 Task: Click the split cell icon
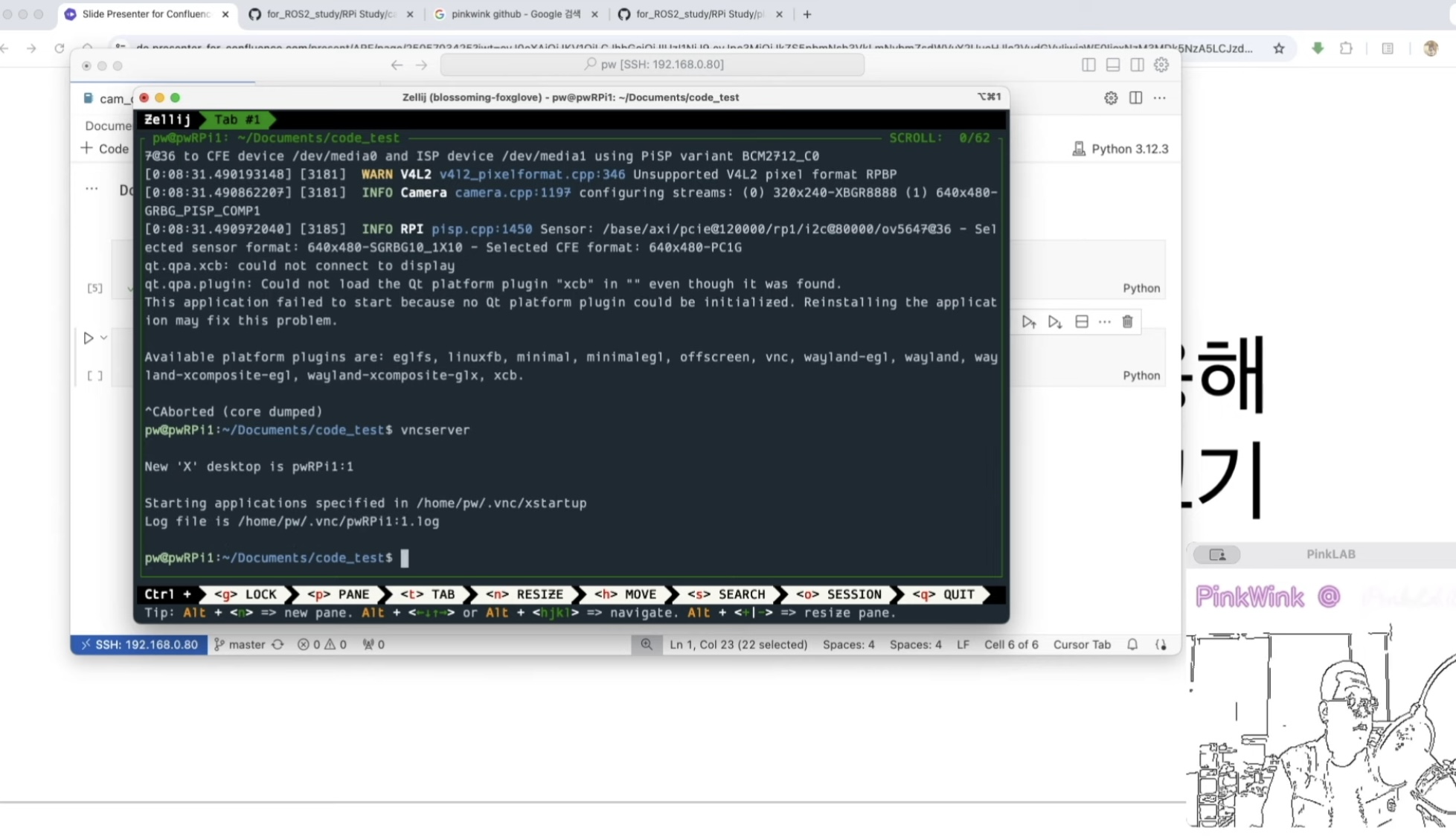(1081, 322)
